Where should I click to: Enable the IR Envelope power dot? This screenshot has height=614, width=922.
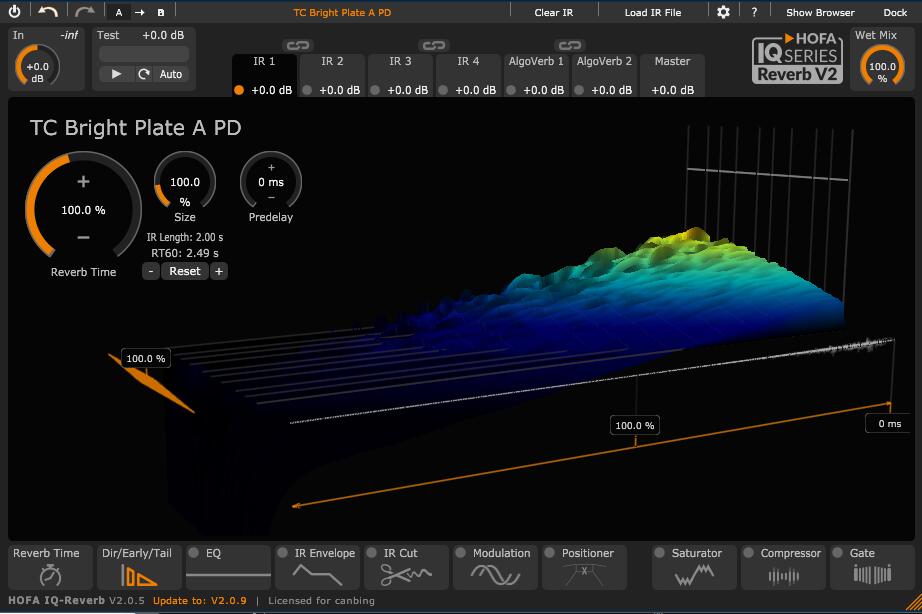coord(282,553)
